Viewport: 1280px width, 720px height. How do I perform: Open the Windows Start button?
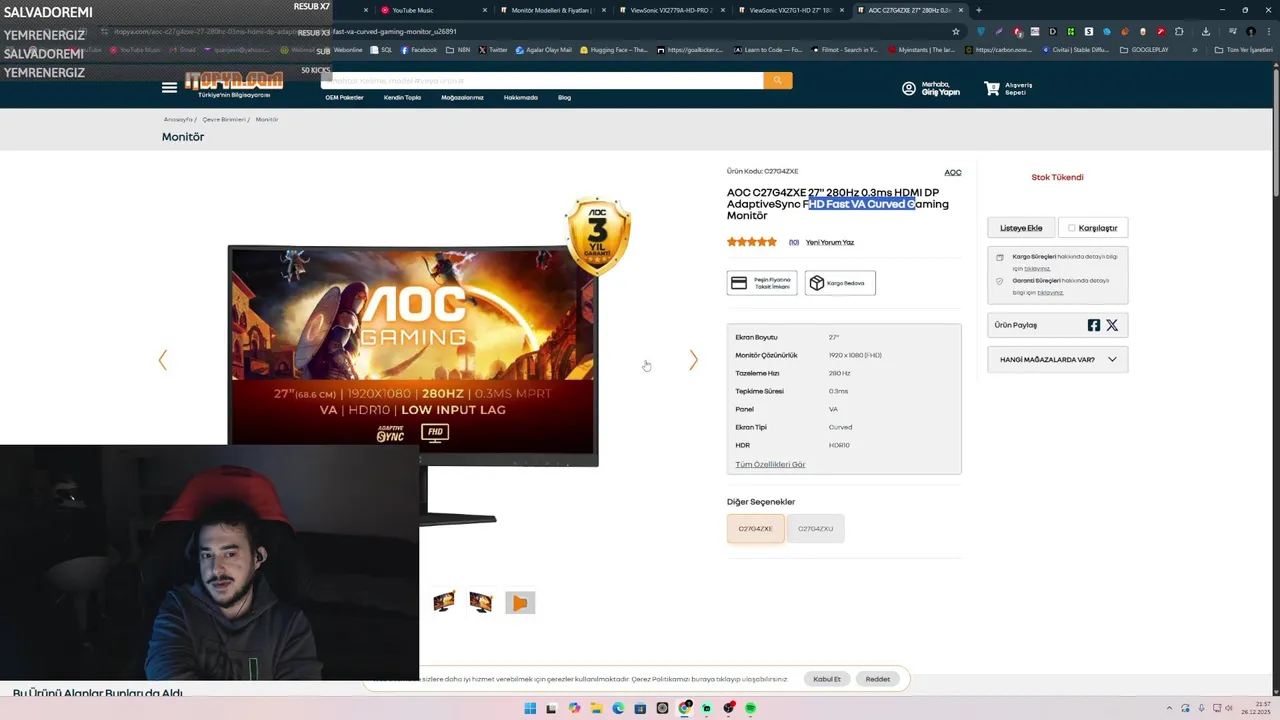(530, 708)
